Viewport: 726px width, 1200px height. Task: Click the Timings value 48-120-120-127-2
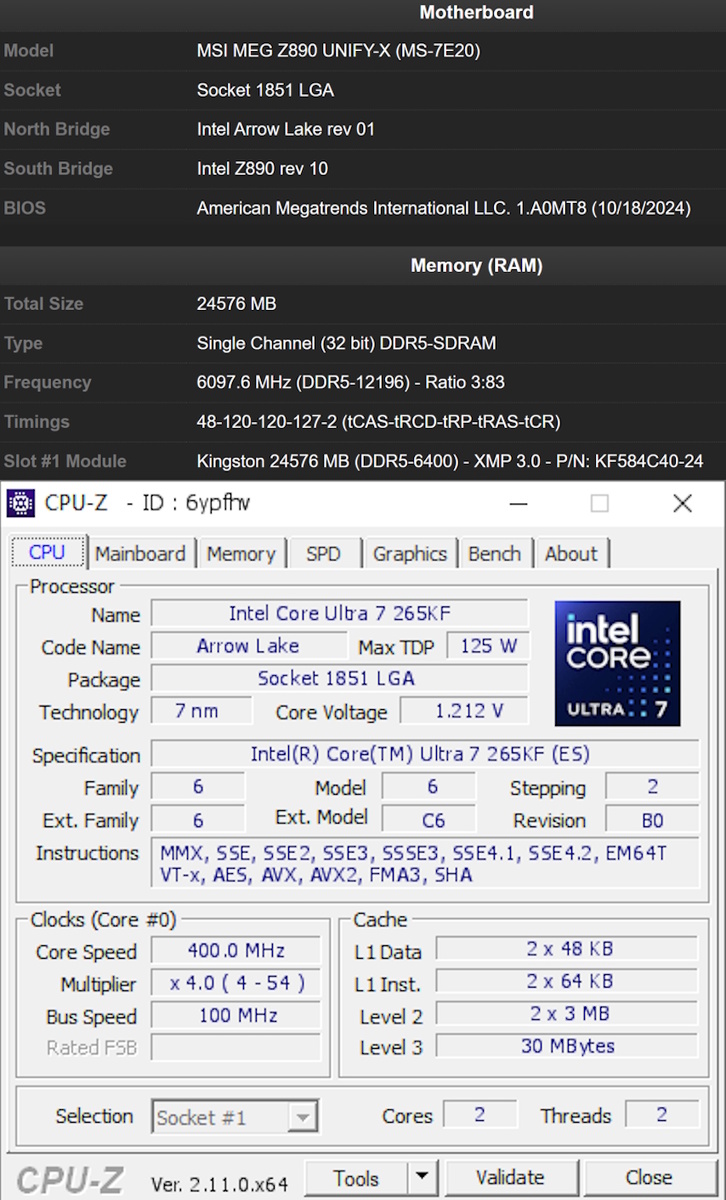tap(379, 422)
